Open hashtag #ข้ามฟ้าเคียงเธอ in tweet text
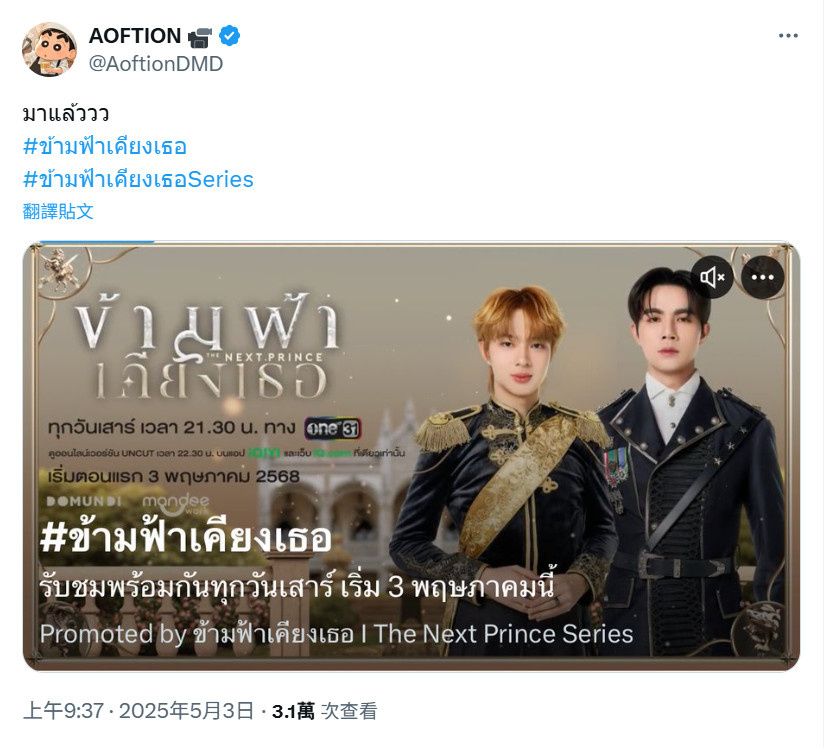Screen dimensions: 827x748 105,147
